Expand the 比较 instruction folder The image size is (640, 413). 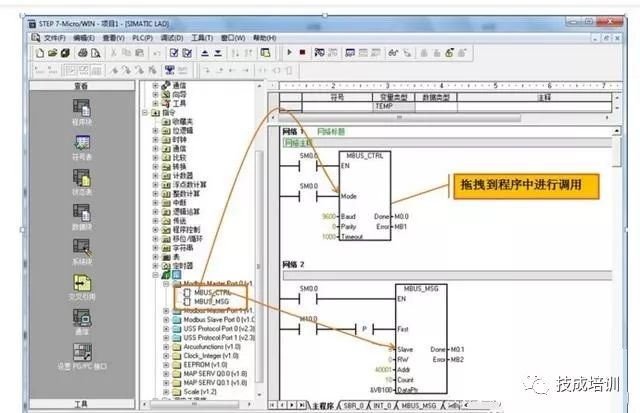click(x=155, y=158)
